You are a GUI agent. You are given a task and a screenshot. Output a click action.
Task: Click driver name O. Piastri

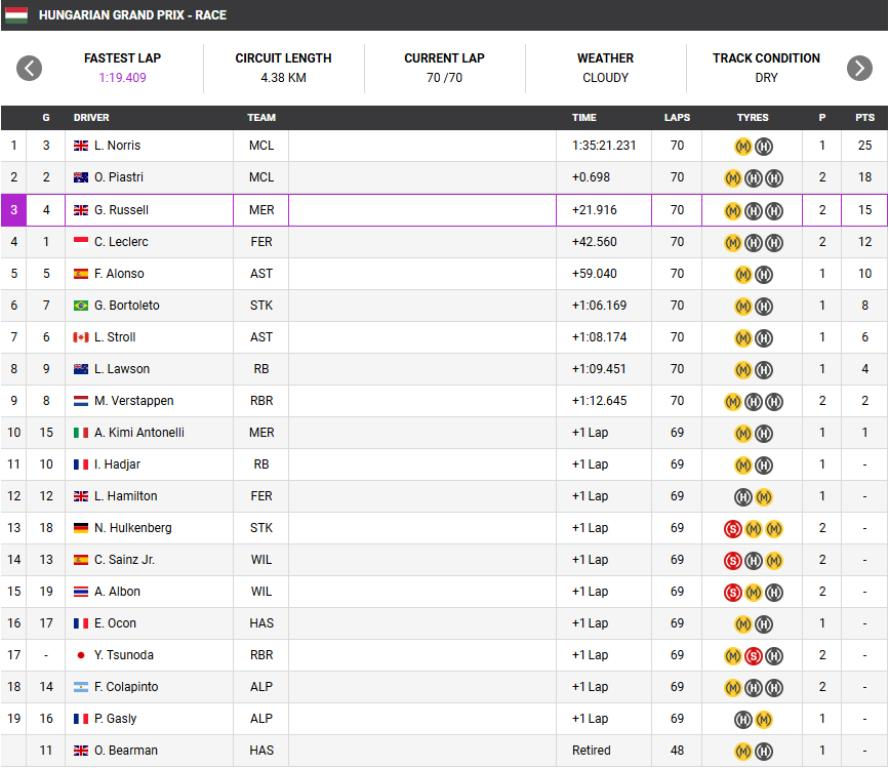click(118, 177)
